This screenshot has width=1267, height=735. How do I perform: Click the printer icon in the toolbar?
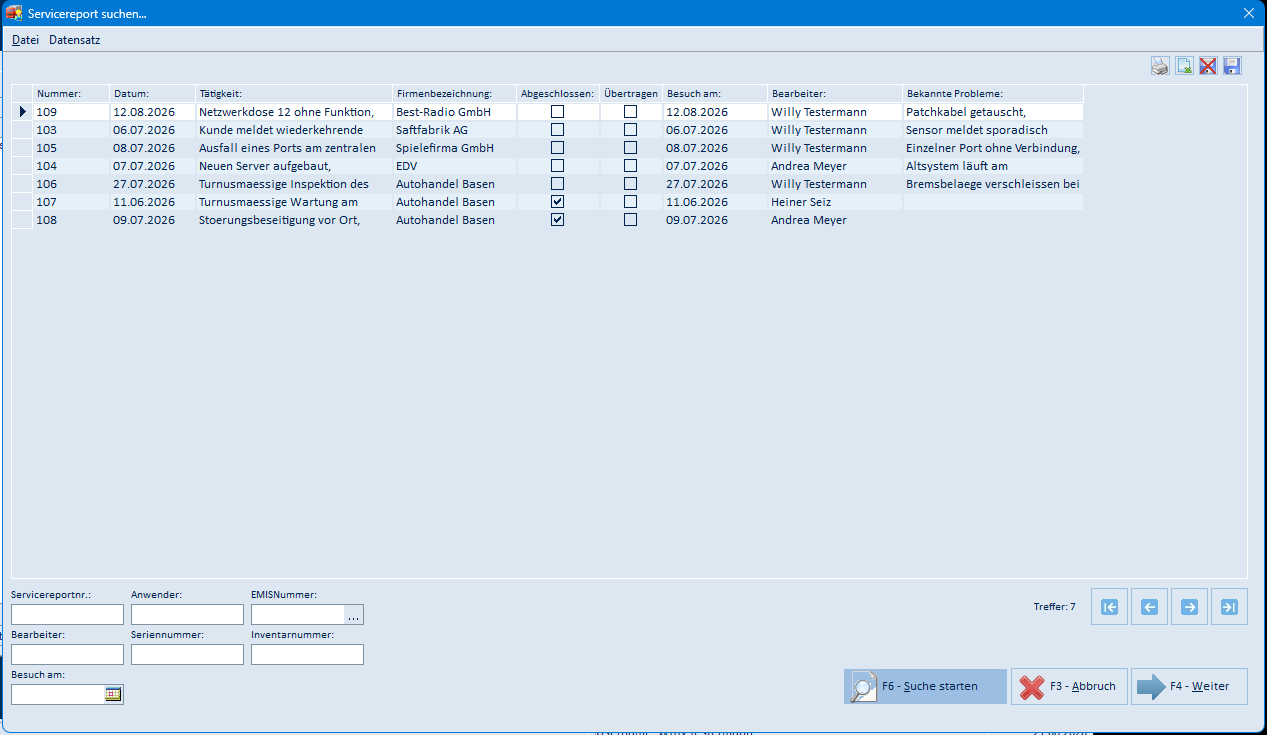pos(1160,66)
